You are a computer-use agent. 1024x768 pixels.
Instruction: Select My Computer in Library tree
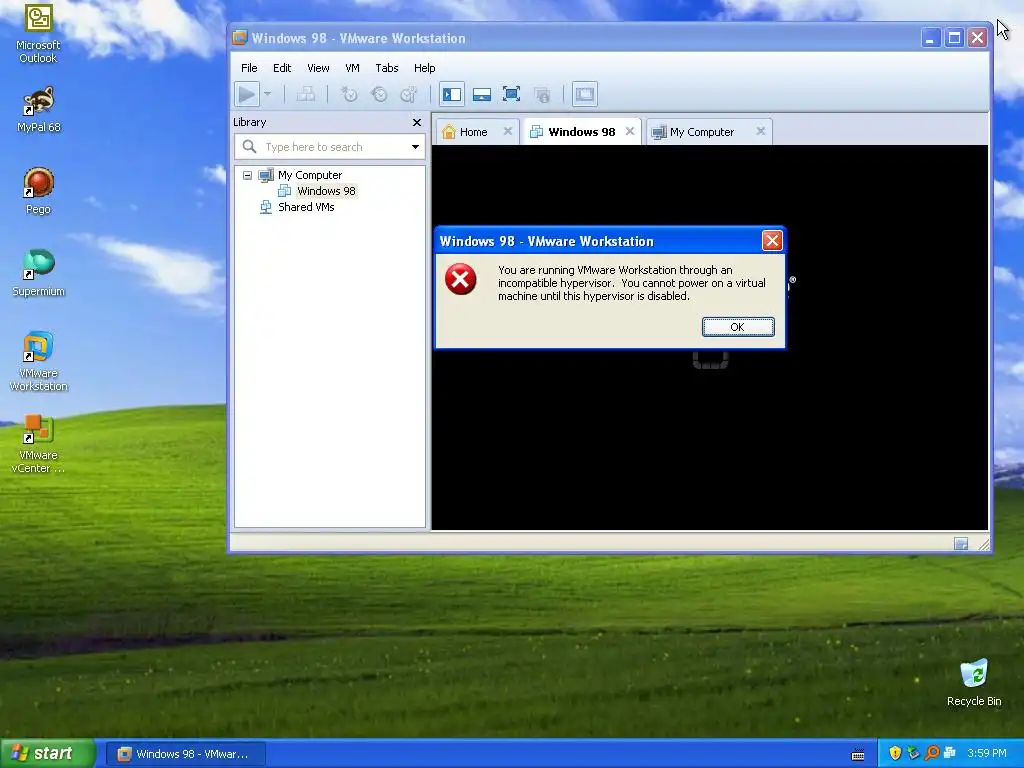click(310, 175)
